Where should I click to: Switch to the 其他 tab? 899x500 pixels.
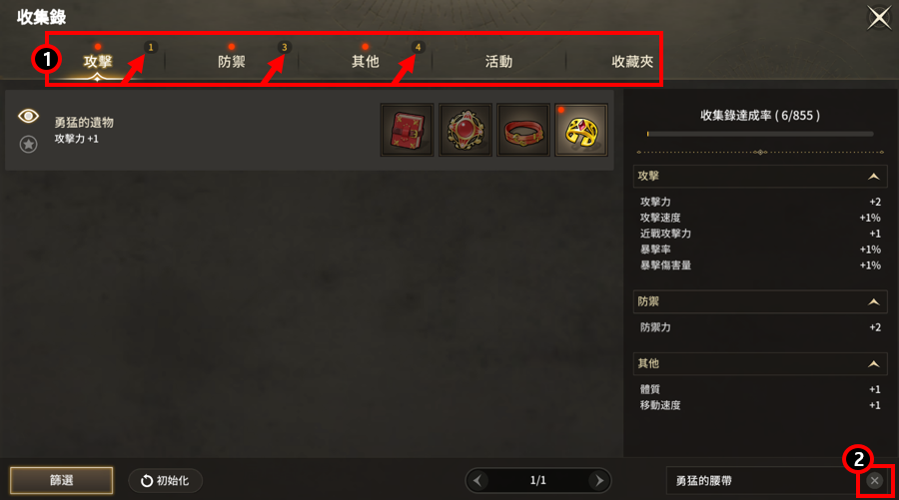(x=365, y=61)
